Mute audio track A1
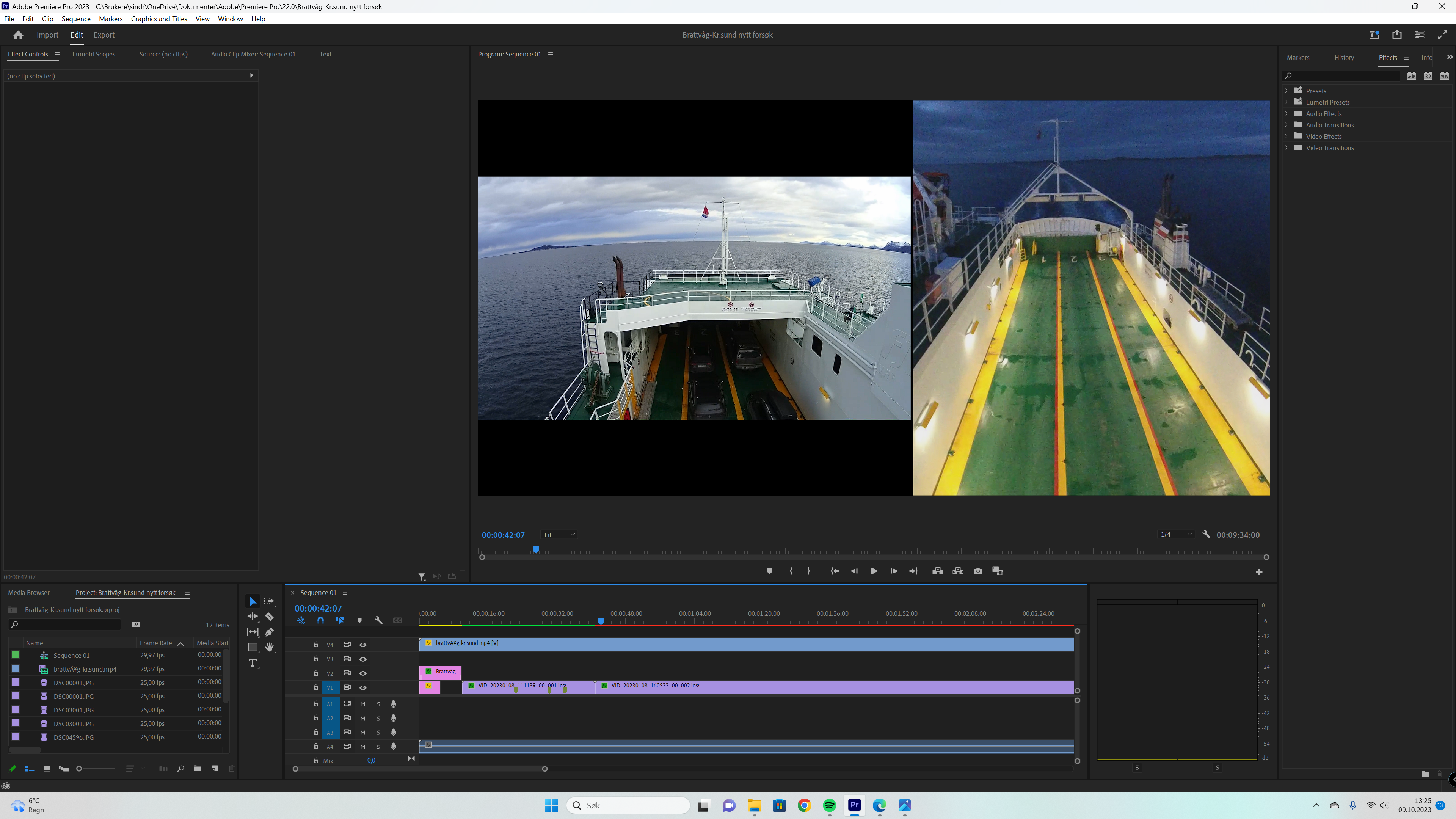The image size is (1456, 819). pyautogui.click(x=363, y=704)
